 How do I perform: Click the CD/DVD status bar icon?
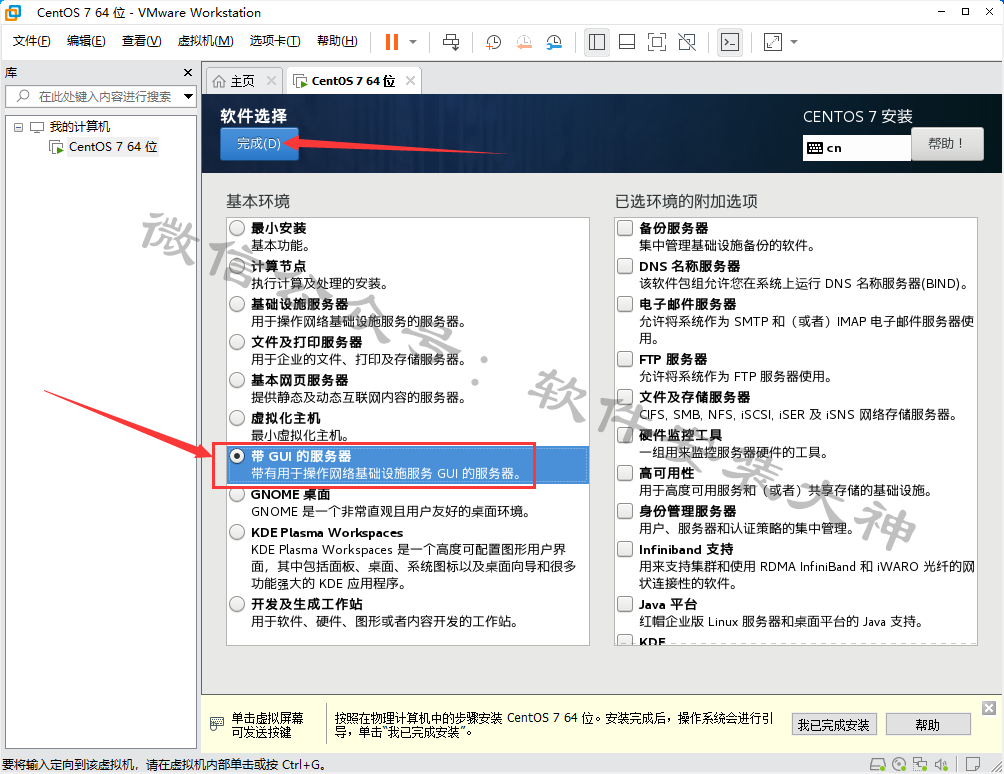coord(899,764)
